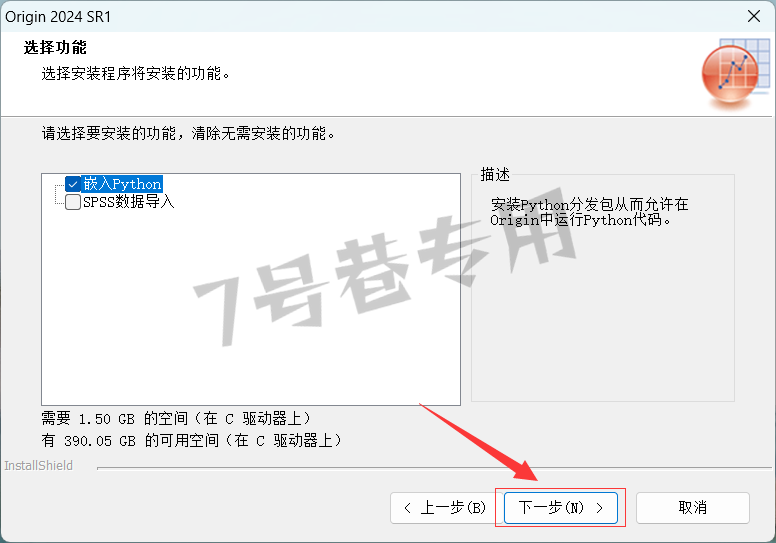
Task: Click the 取消 button
Action: pyautogui.click(x=692, y=507)
